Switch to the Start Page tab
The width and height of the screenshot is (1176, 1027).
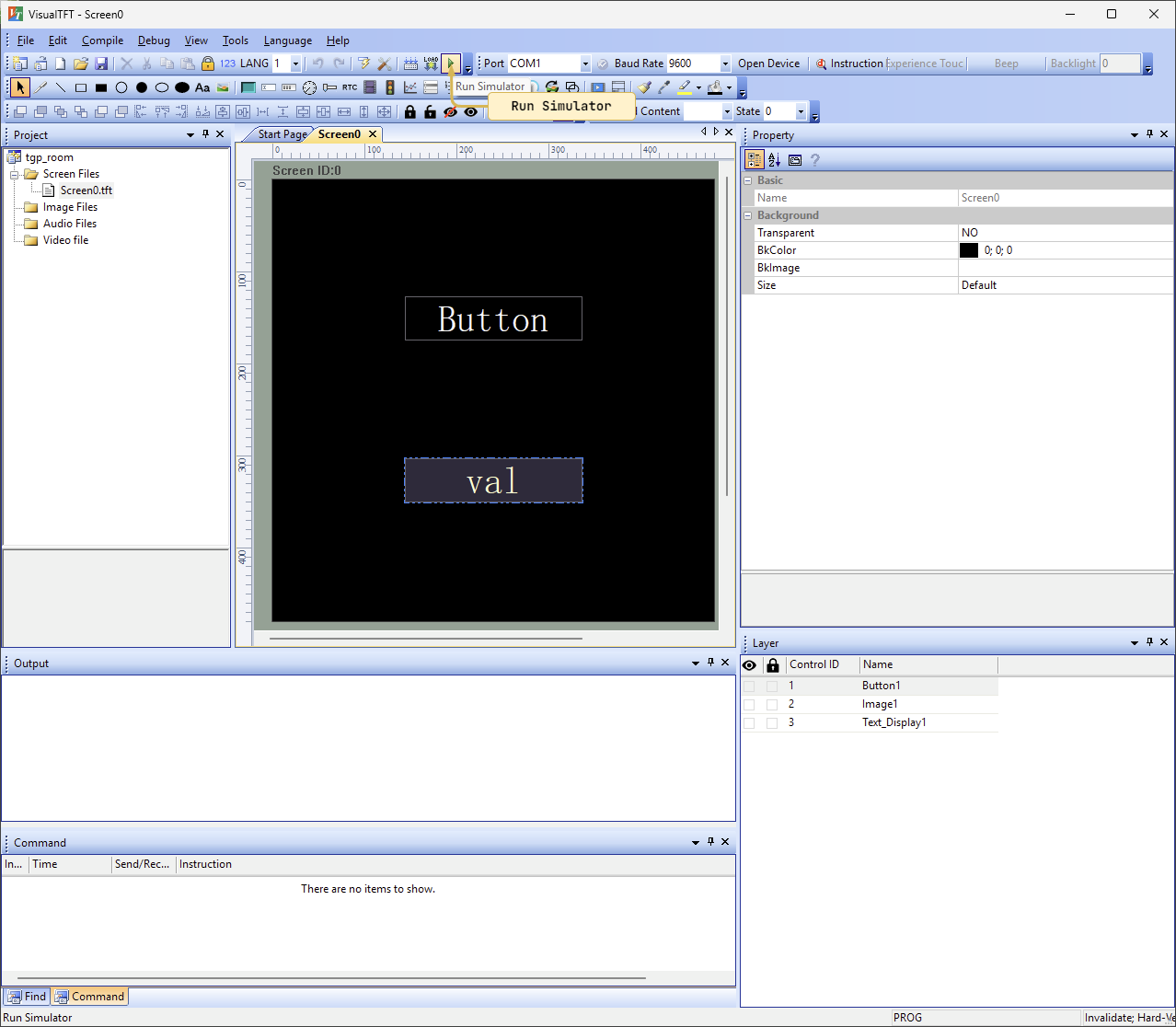(282, 134)
